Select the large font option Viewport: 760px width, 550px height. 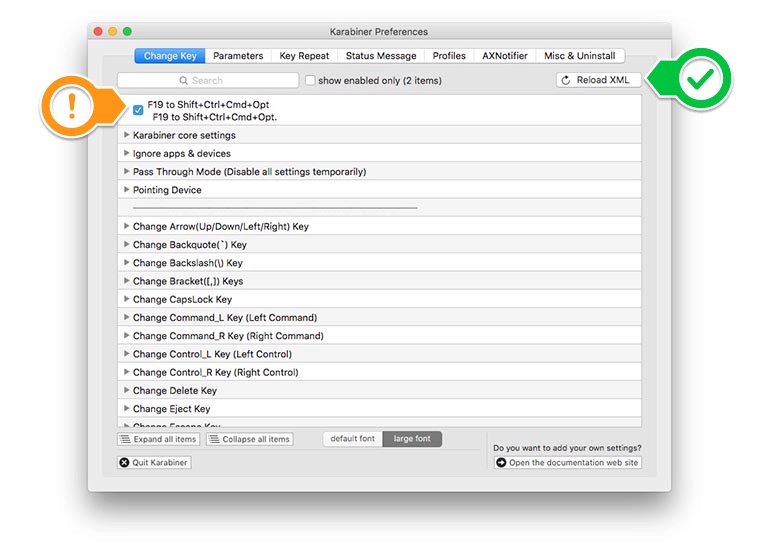pyautogui.click(x=412, y=439)
